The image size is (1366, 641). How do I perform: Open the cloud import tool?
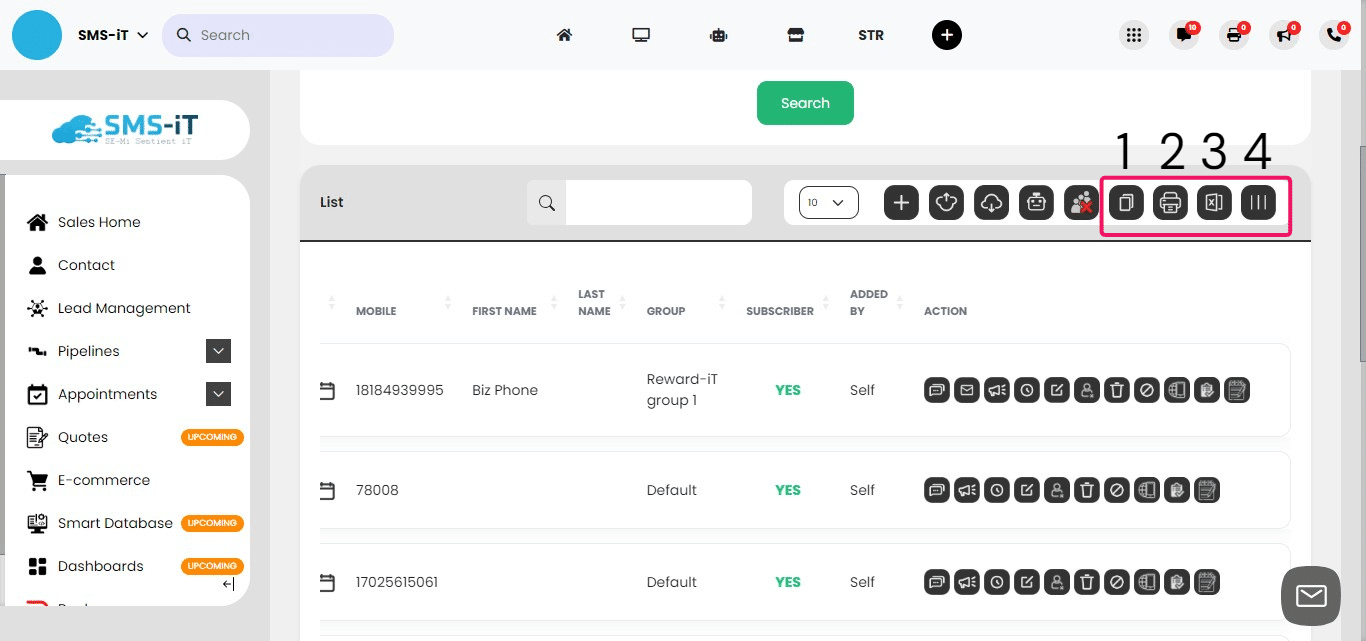(x=991, y=202)
